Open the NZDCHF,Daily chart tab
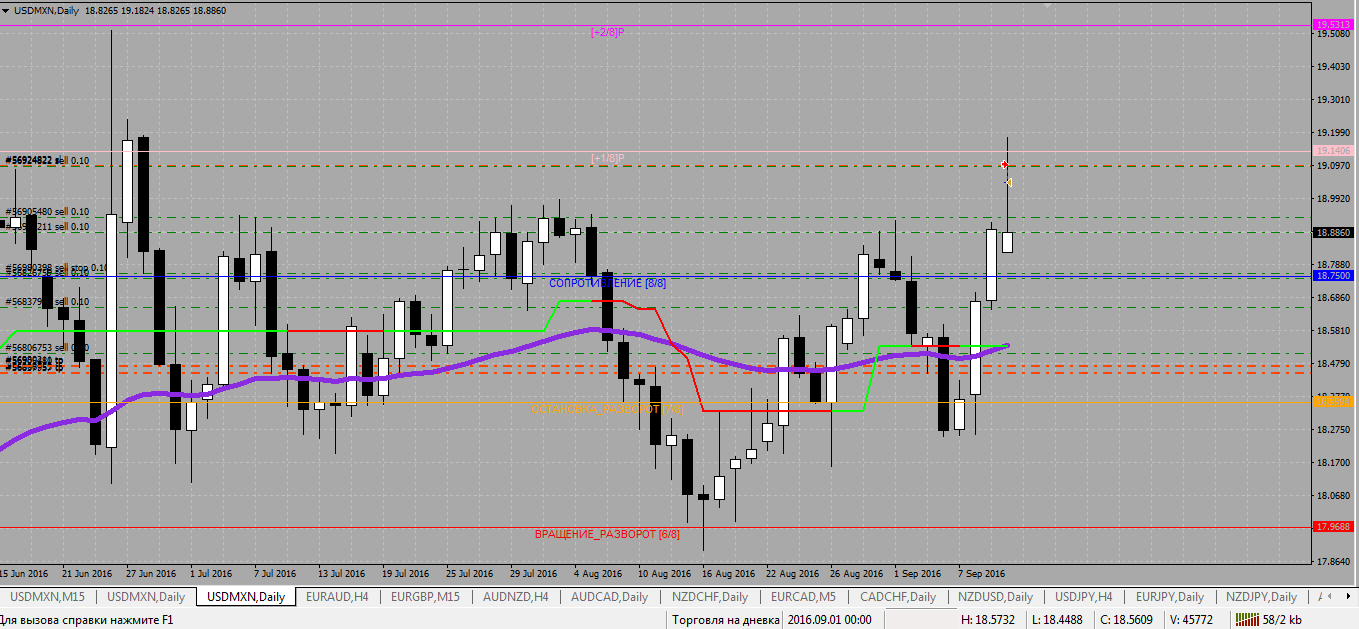 (x=710, y=597)
